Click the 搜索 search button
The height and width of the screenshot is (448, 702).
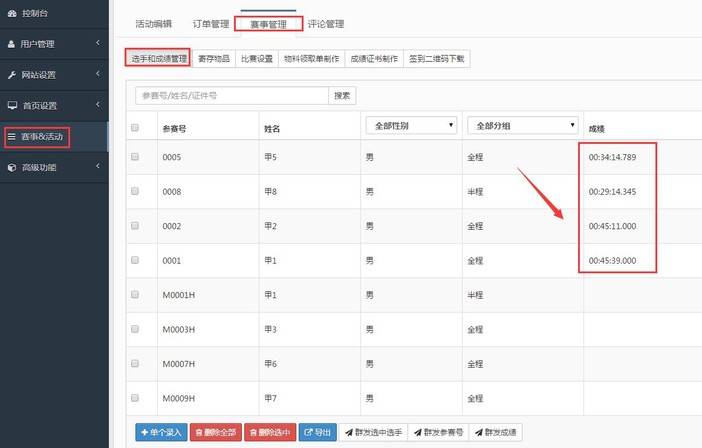[342, 95]
